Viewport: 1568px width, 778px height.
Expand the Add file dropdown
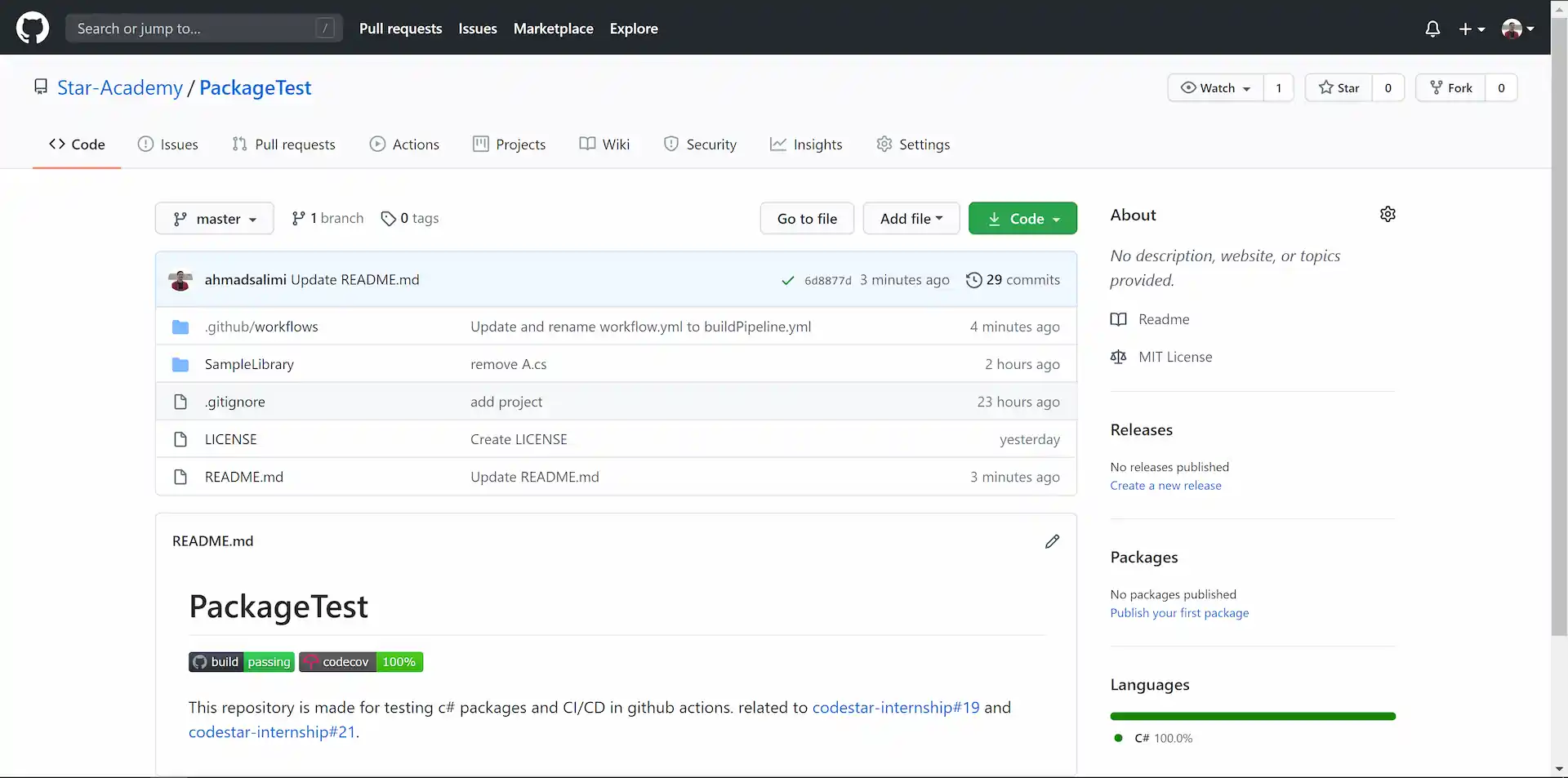point(911,218)
